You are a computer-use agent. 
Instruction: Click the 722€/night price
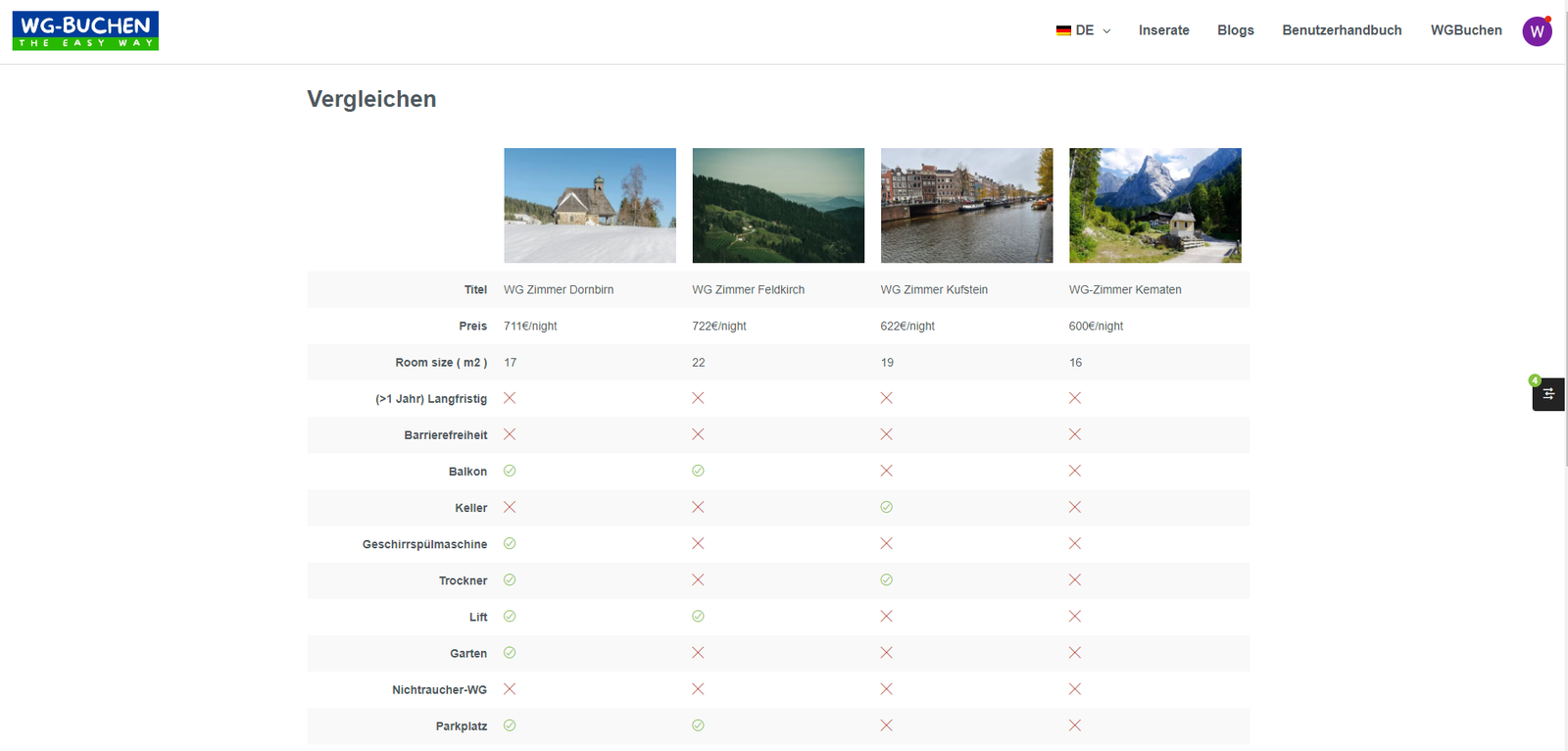pos(719,326)
